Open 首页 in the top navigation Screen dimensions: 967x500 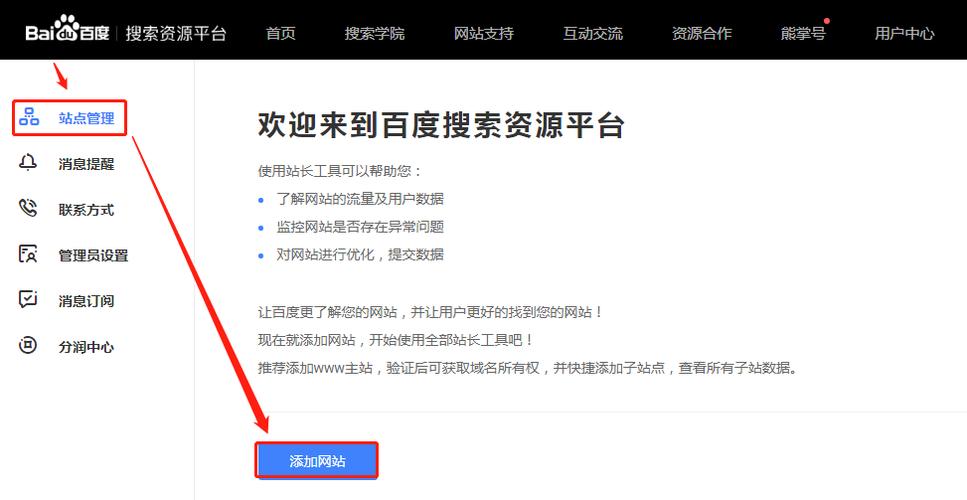coord(281,33)
